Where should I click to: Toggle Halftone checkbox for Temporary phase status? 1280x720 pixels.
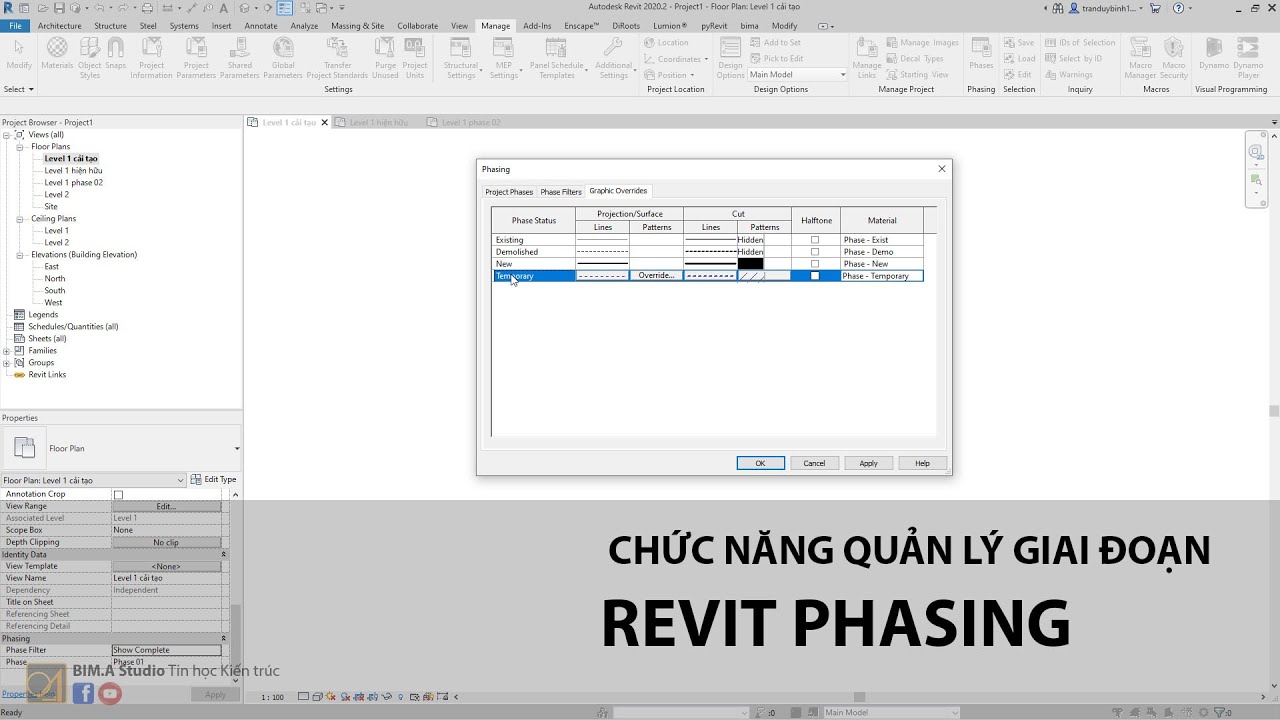click(815, 276)
